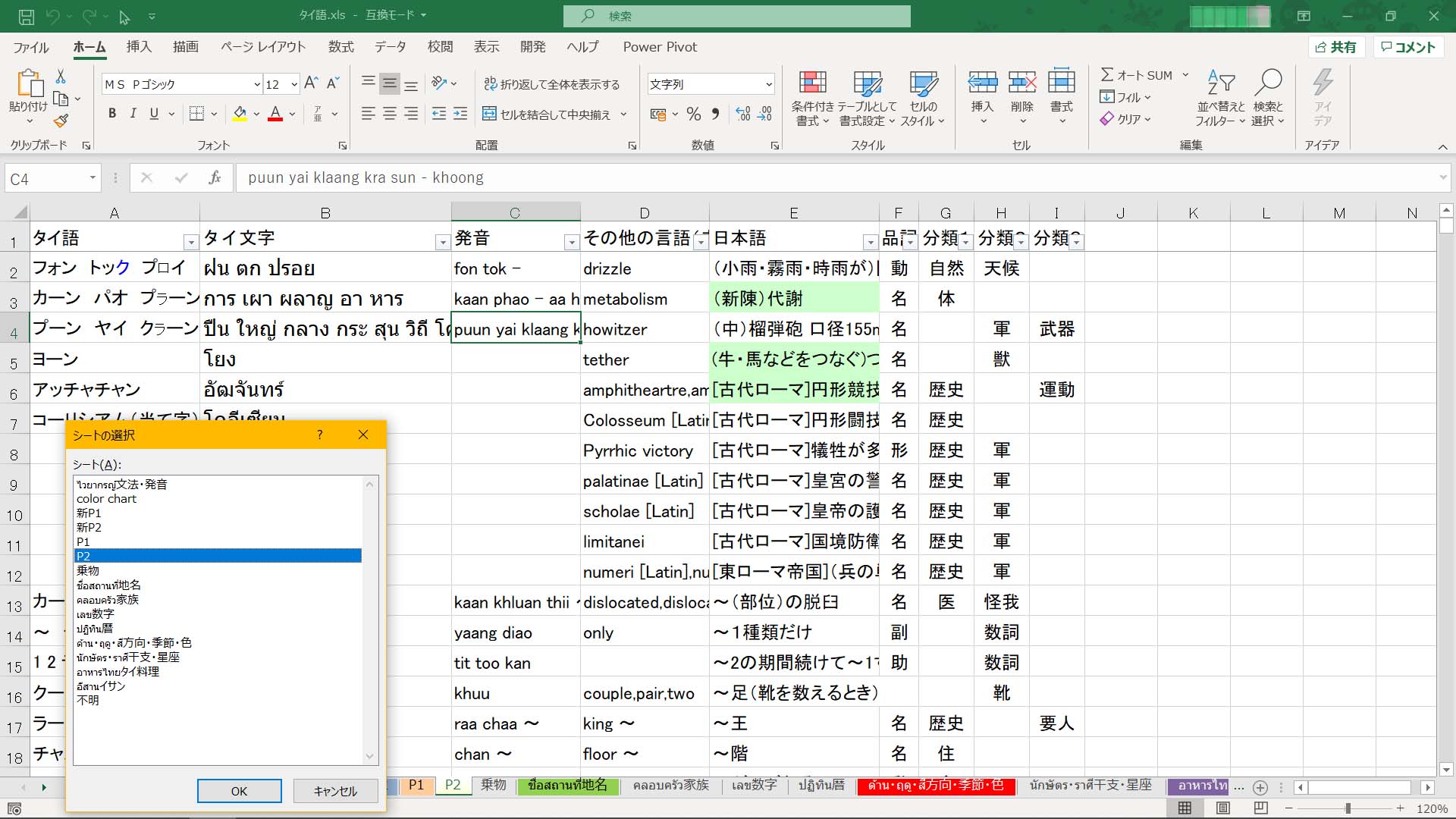Apply the yellow fill color
Viewport: 1456px width, 819px height.
click(x=240, y=114)
